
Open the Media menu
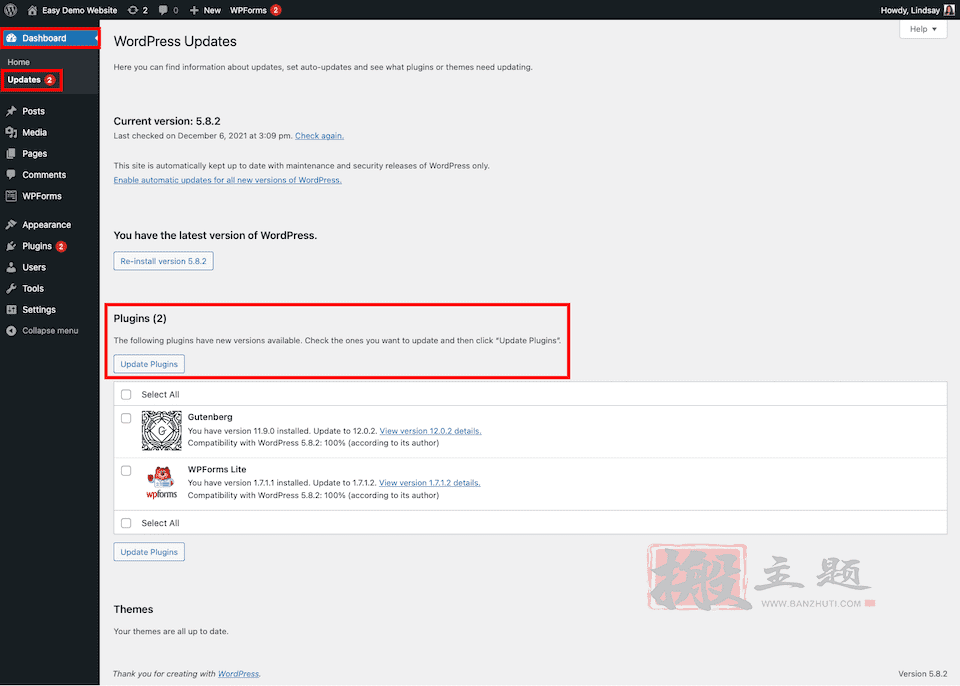click(34, 132)
